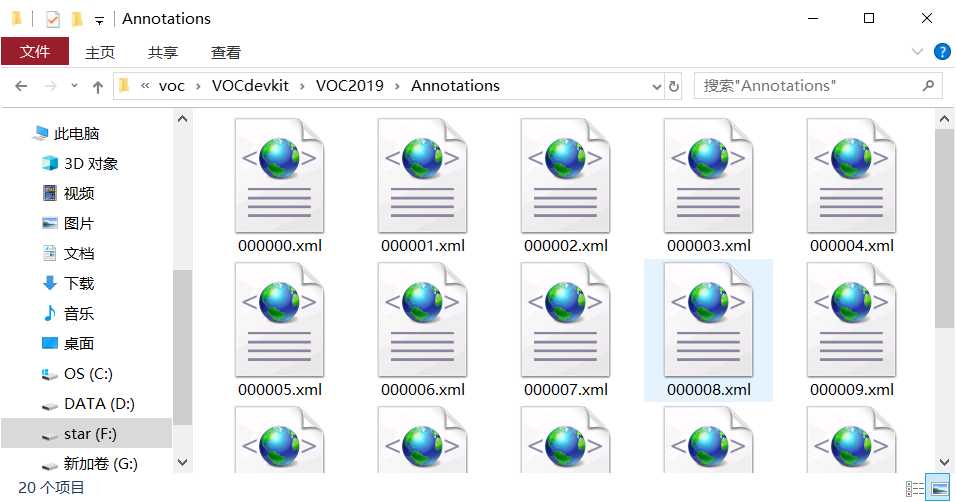Expand subfolders after VOCdevkit breadcrumb

(x=302, y=87)
